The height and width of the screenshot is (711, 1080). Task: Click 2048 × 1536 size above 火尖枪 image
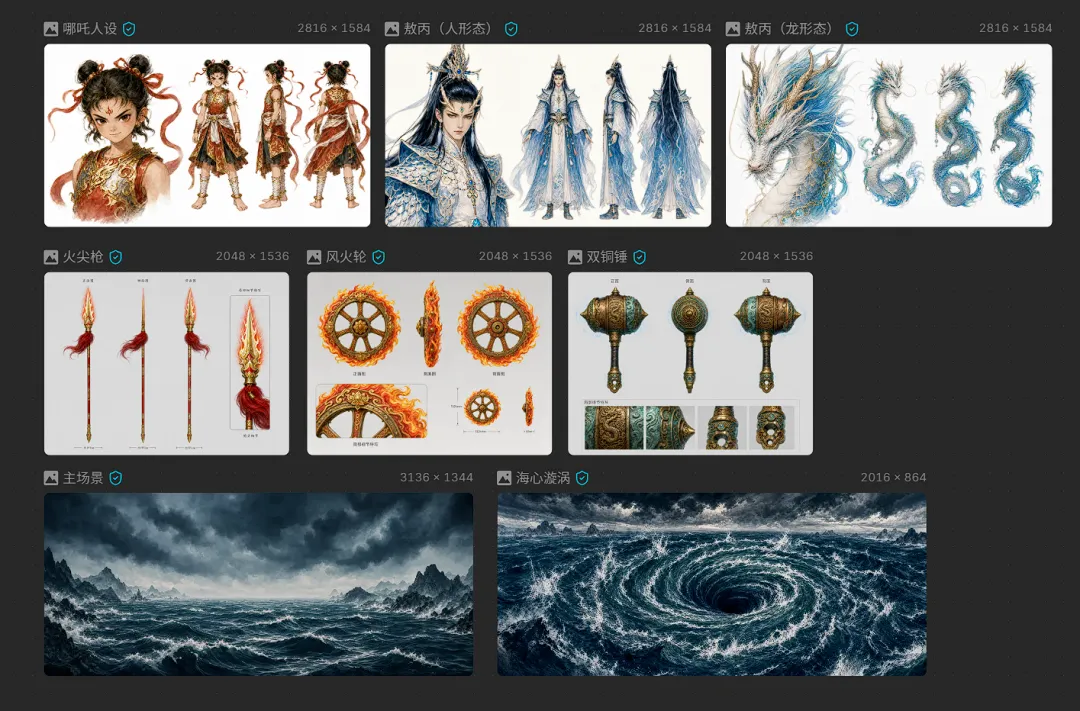(253, 256)
